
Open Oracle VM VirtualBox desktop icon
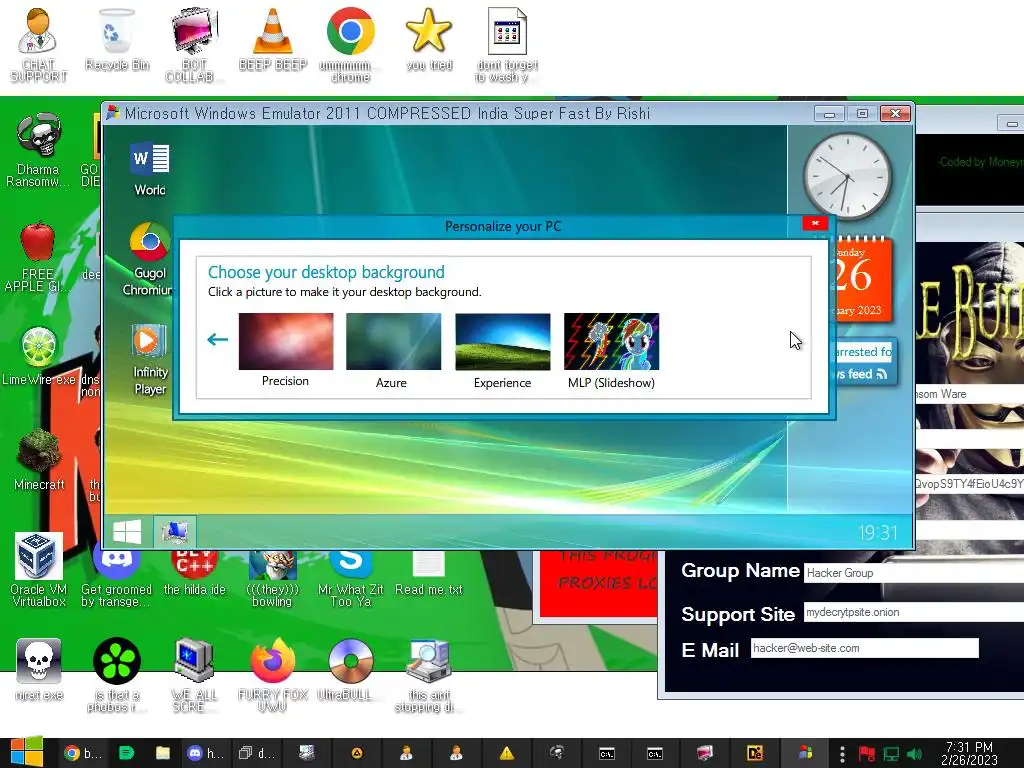[39, 569]
